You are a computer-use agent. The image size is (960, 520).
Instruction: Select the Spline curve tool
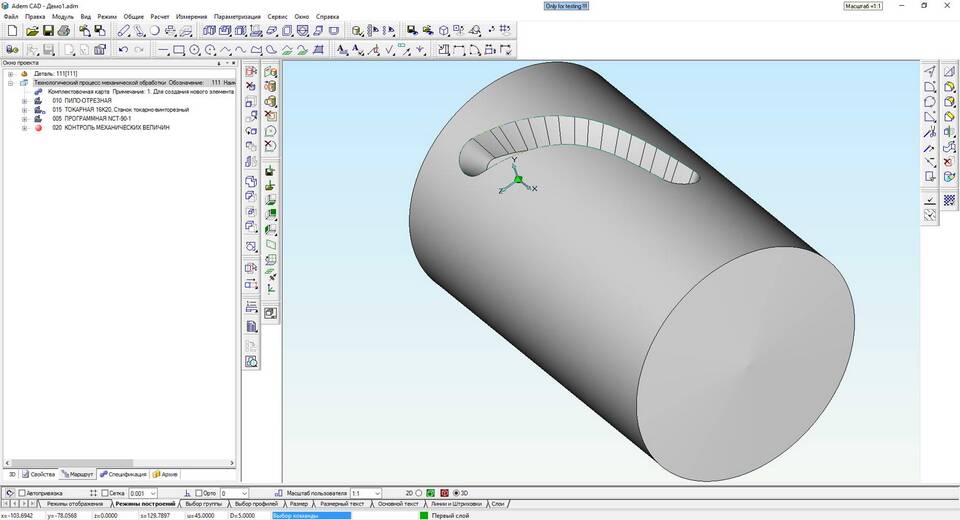click(x=241, y=50)
